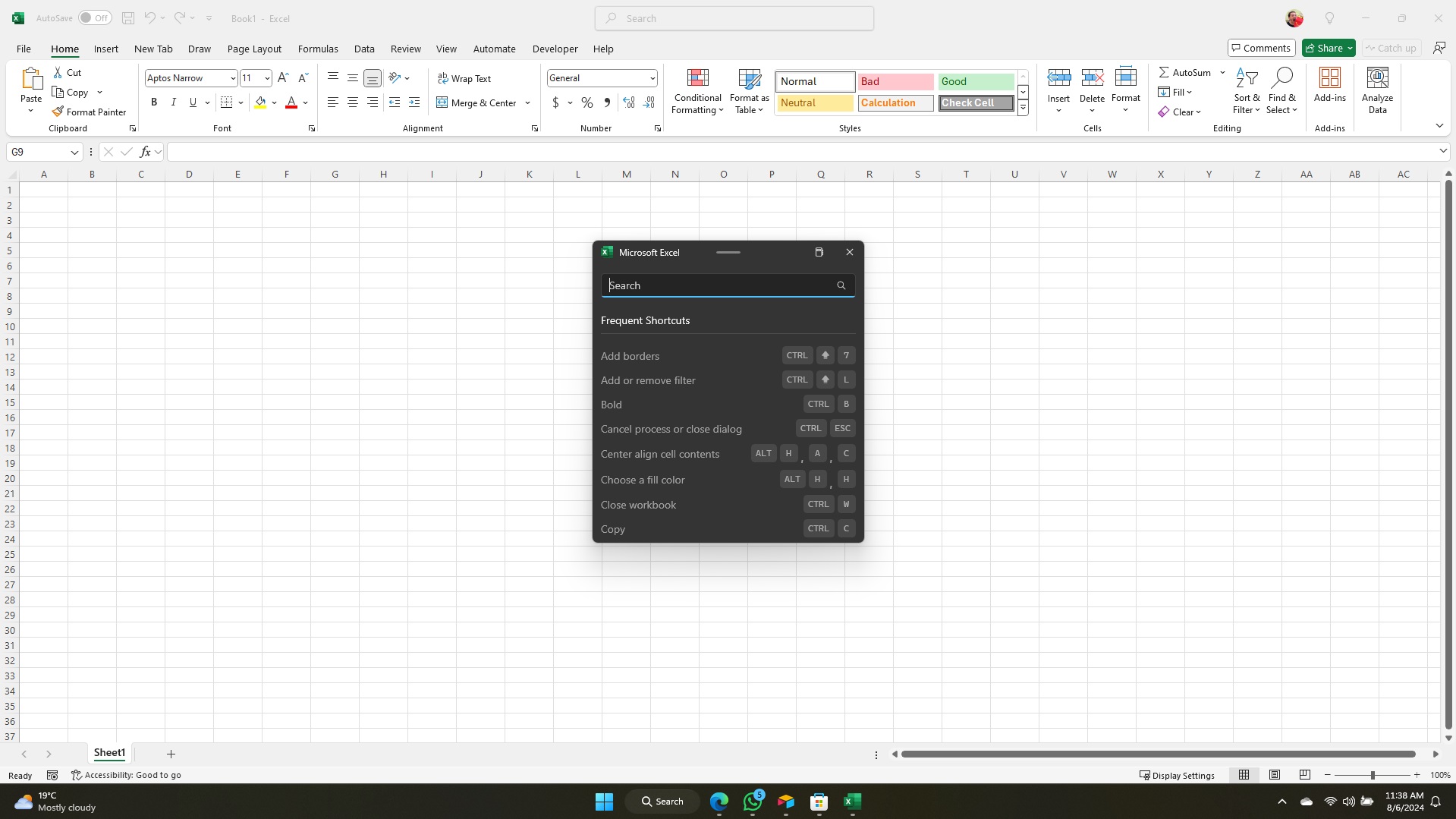
Task: Toggle Italic formatting
Action: 174,102
